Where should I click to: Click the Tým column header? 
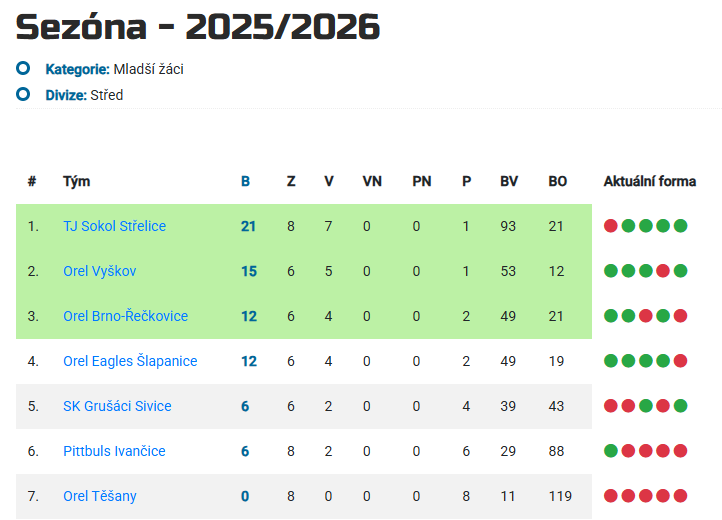coord(76,182)
